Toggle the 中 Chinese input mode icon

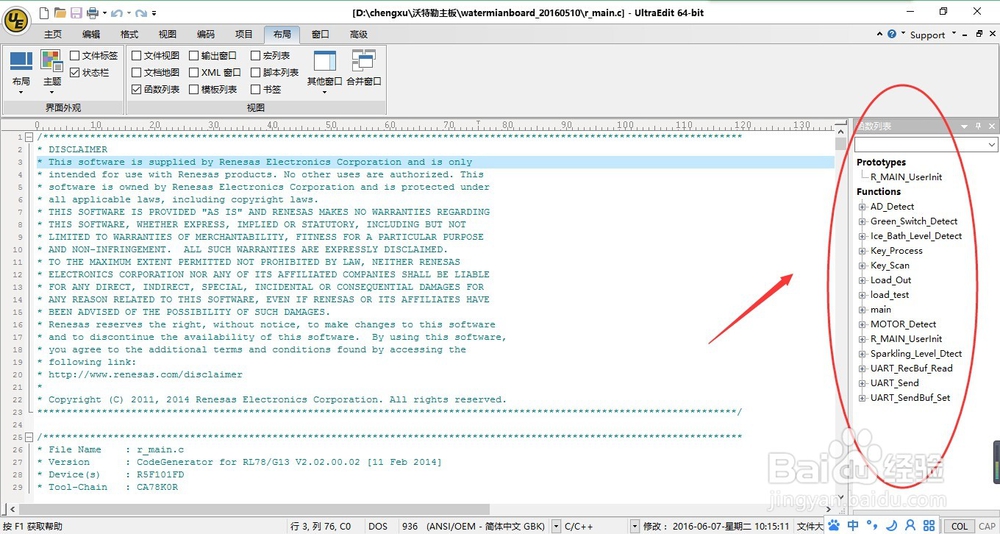[x=853, y=526]
